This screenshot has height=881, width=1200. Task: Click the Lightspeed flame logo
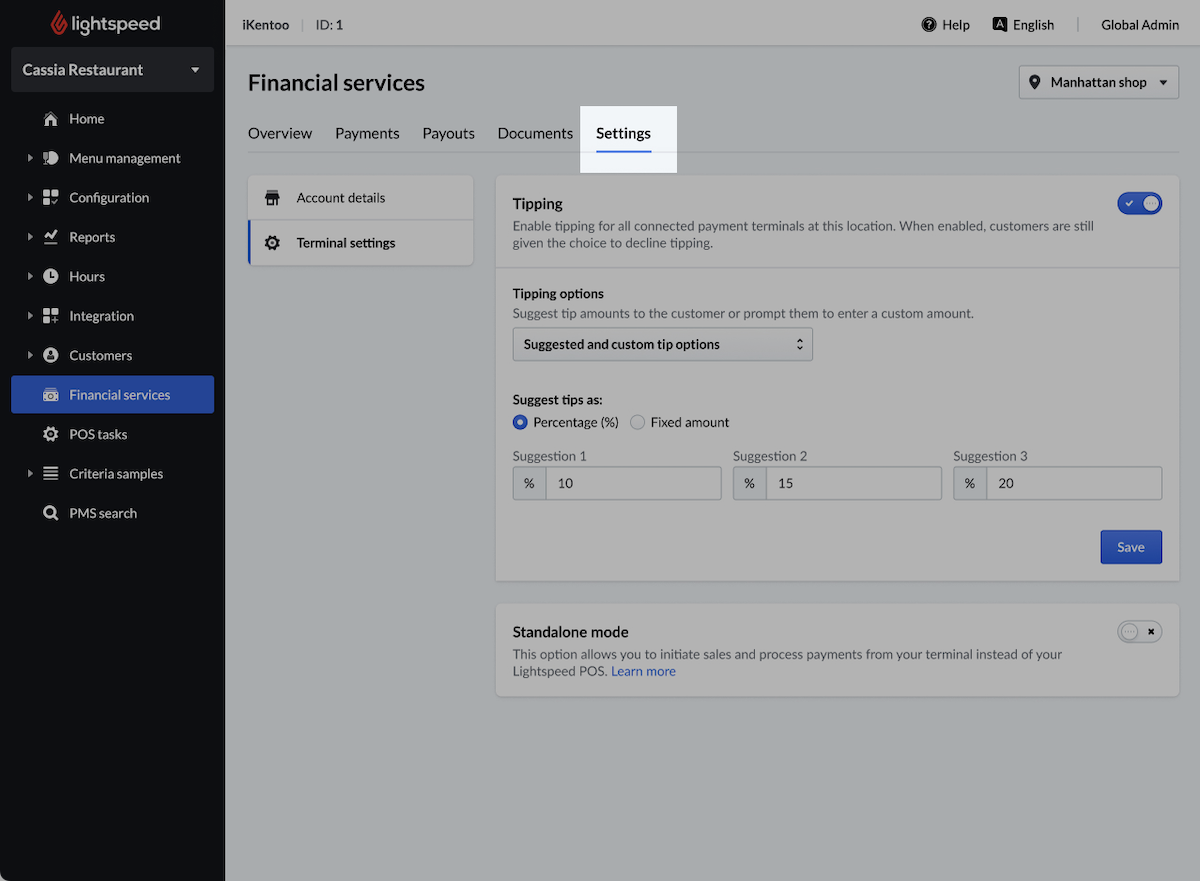point(60,22)
